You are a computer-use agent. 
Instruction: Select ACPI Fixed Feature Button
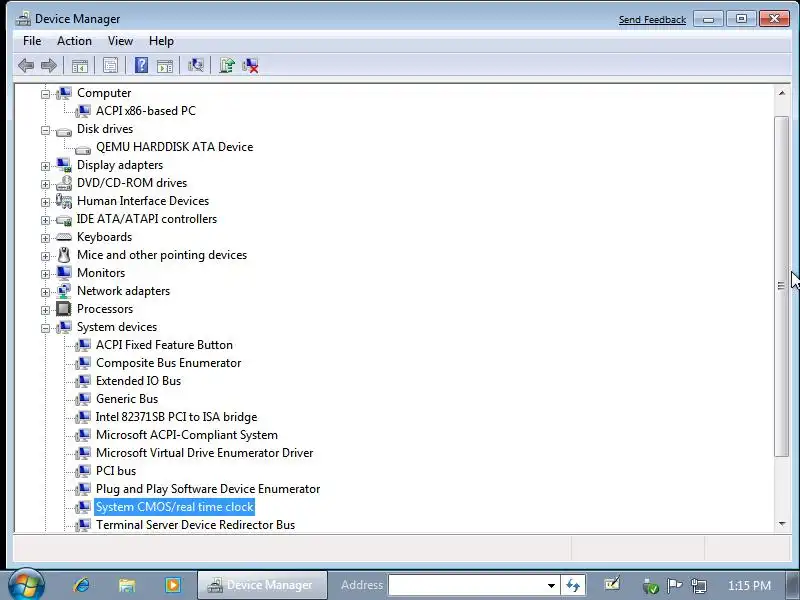tap(164, 345)
